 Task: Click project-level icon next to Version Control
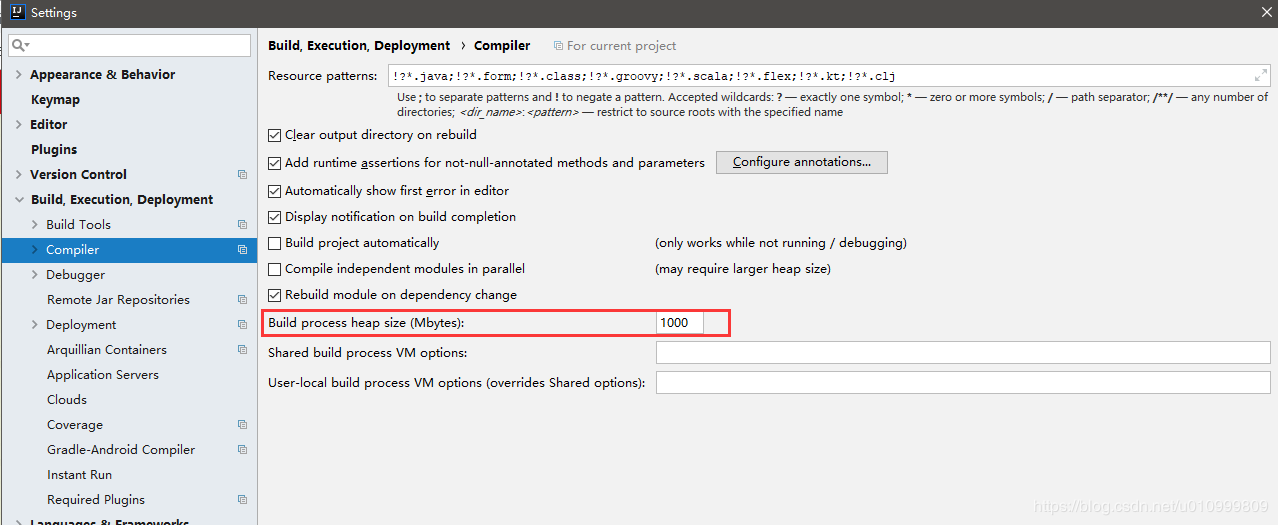tap(242, 174)
